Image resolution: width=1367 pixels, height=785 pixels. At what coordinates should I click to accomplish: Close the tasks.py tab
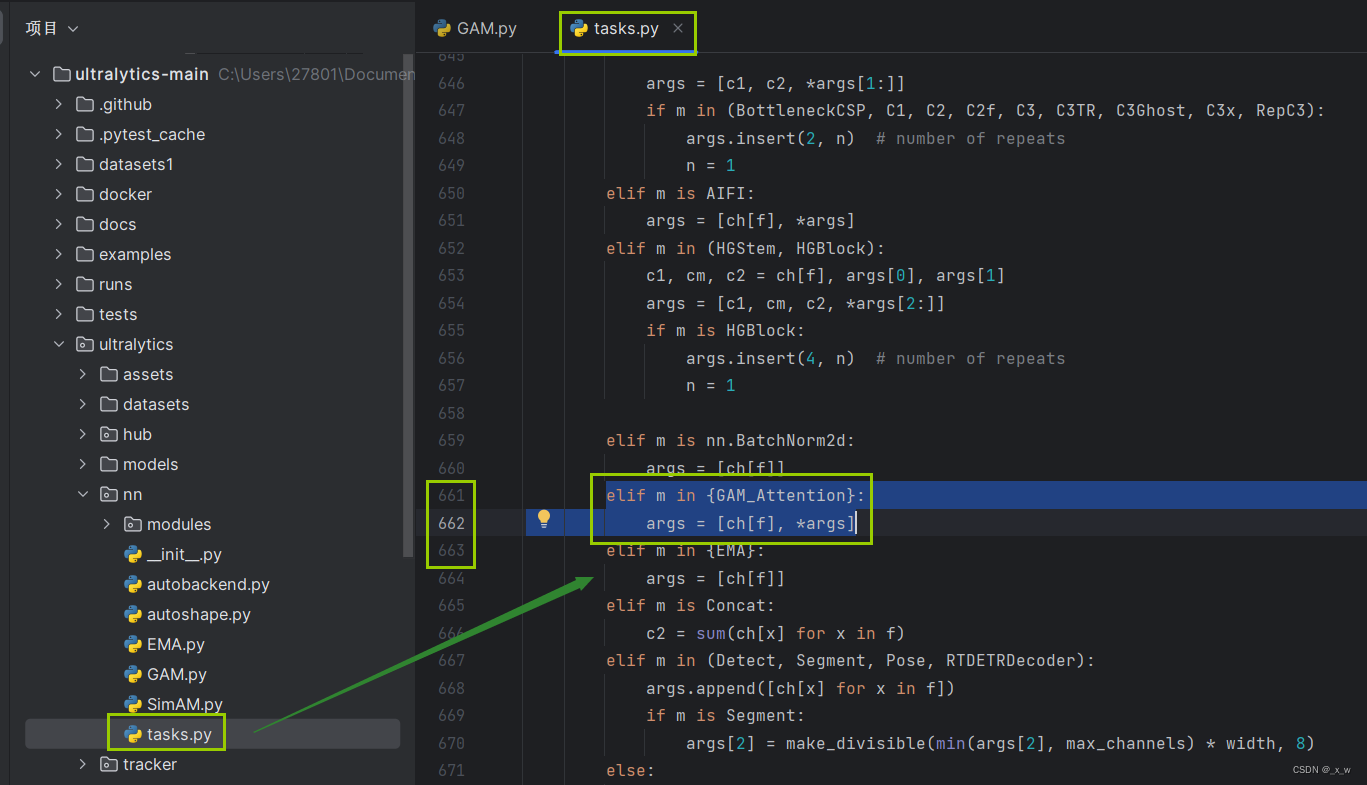(x=678, y=28)
